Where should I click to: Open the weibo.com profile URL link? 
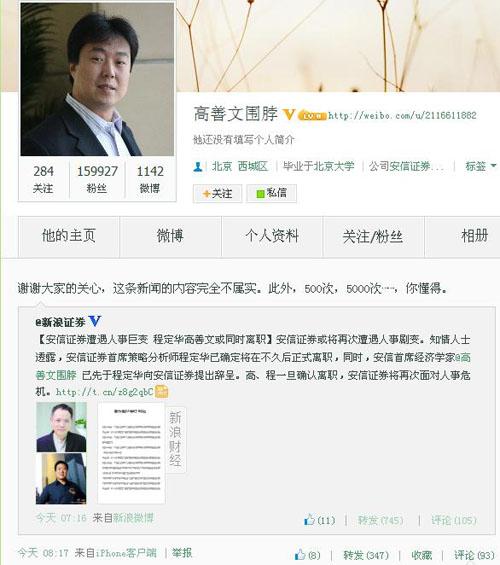402,115
